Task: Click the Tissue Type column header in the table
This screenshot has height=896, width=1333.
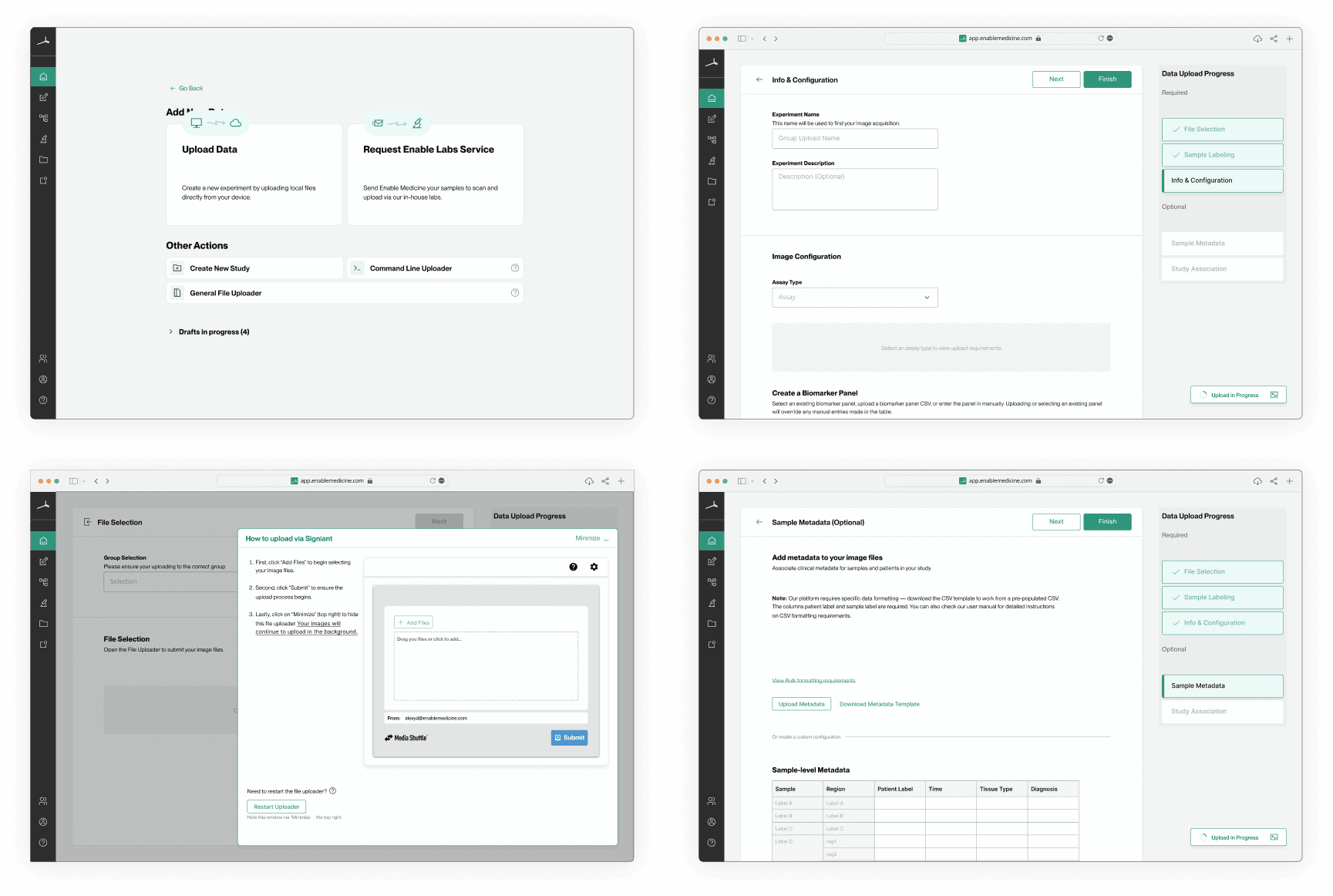Action: (x=1002, y=789)
